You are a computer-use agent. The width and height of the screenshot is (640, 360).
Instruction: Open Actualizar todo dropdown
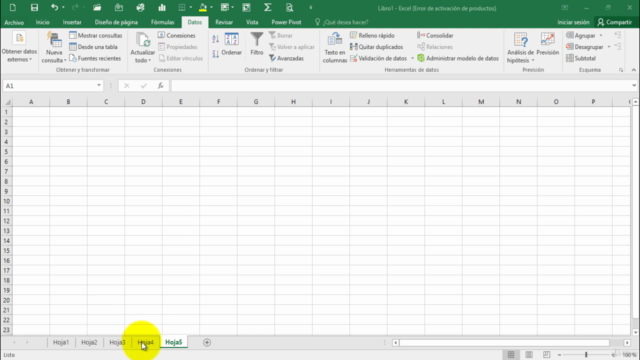[142, 56]
